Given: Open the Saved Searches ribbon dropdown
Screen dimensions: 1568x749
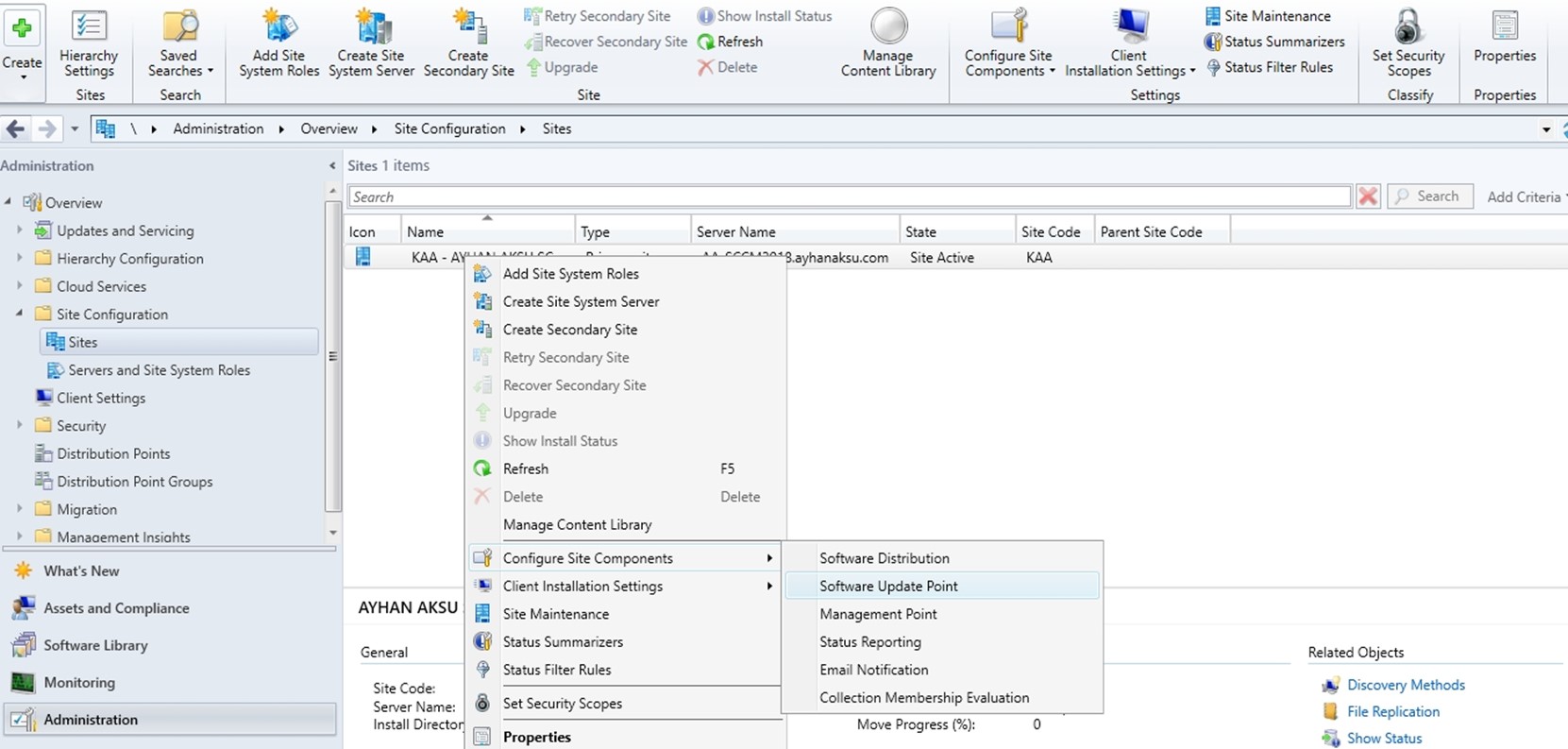Looking at the screenshot, I should pyautogui.click(x=180, y=44).
